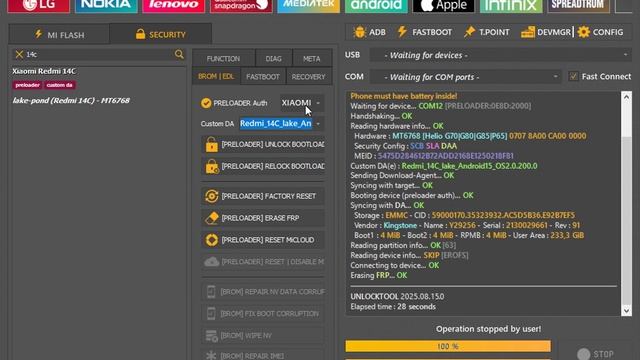
Task: Open the Infinix brand tab
Action: point(511,6)
